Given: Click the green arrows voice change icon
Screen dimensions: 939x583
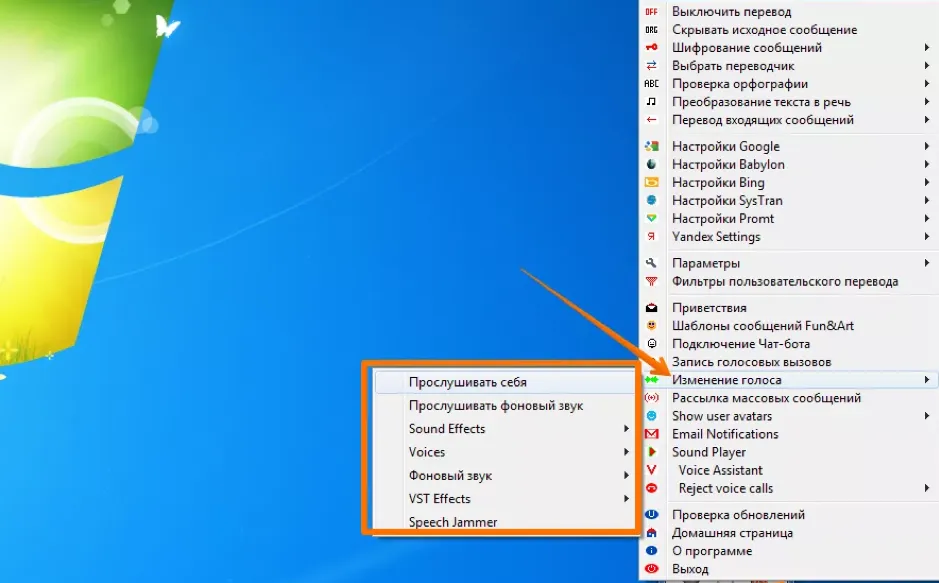Looking at the screenshot, I should pos(651,379).
